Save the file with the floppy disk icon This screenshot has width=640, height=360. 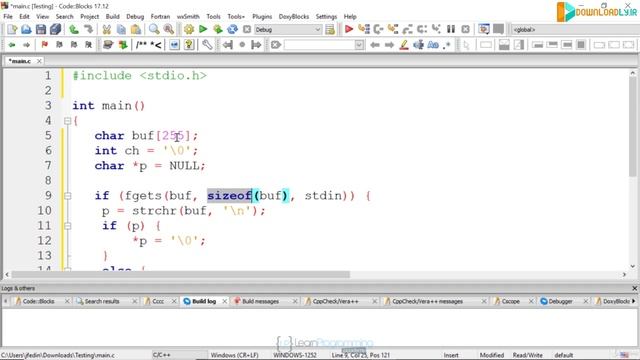pyautogui.click(x=41, y=29)
